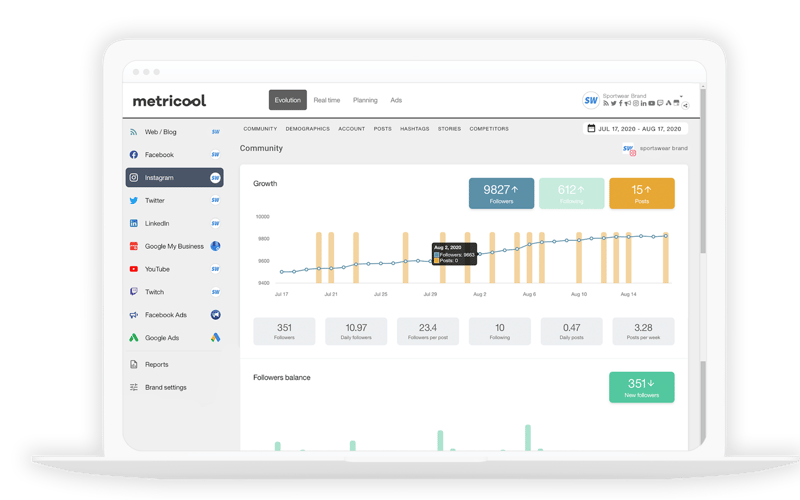800x500 pixels.
Task: Select the Hashtags sub-tab
Action: coord(414,129)
